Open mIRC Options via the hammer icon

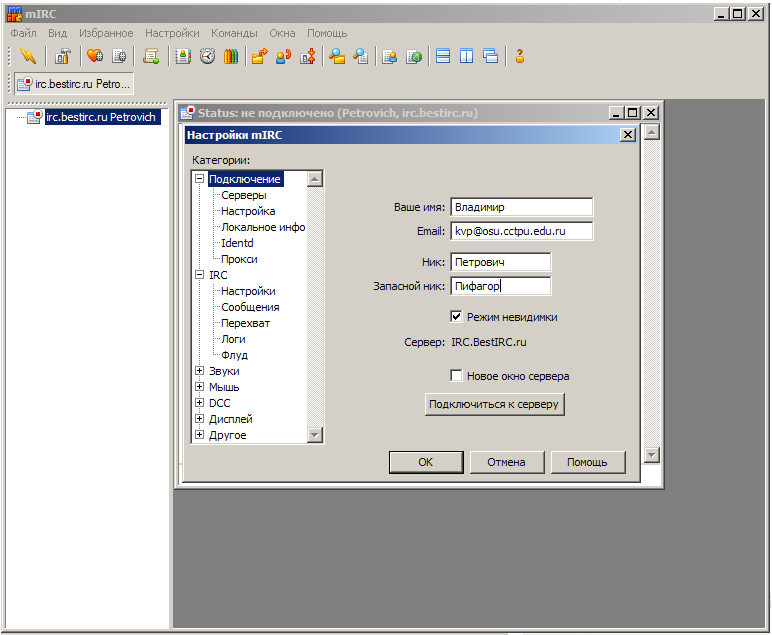(x=63, y=56)
